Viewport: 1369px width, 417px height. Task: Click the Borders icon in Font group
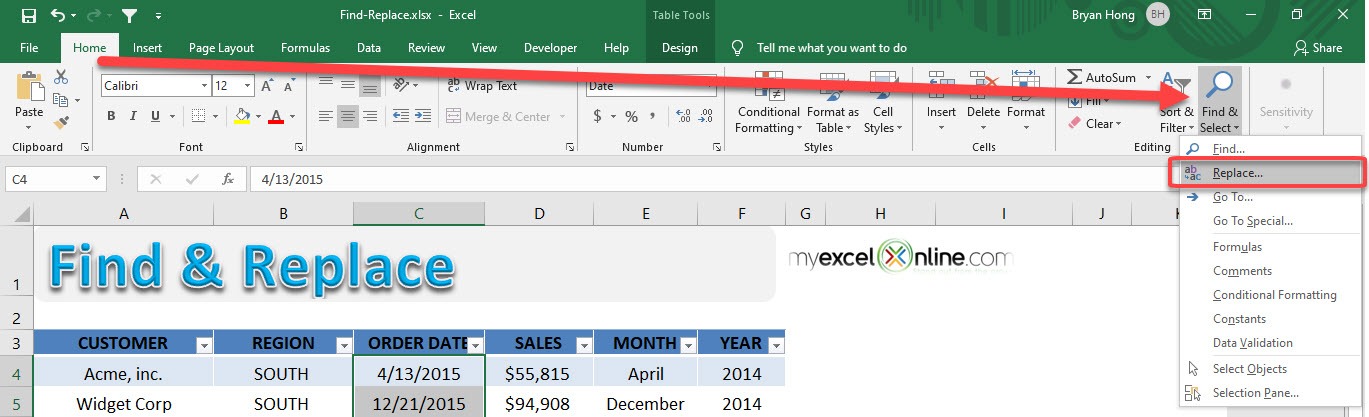(198, 116)
